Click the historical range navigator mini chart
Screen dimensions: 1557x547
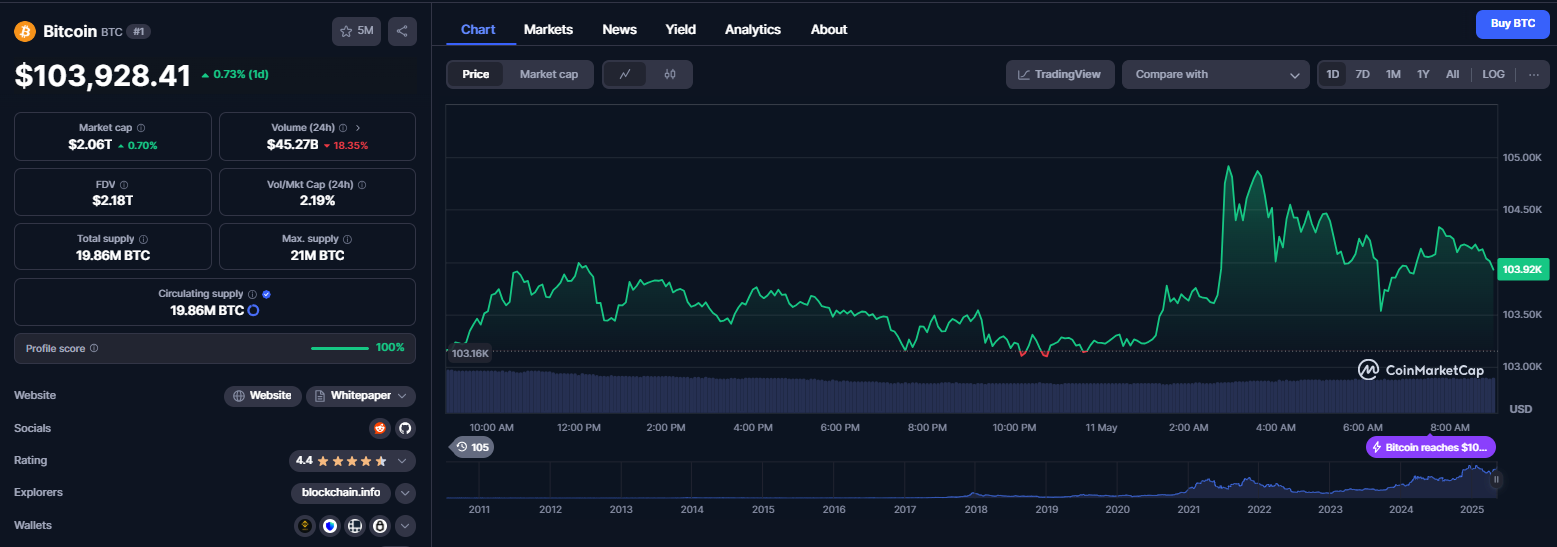pos(971,480)
